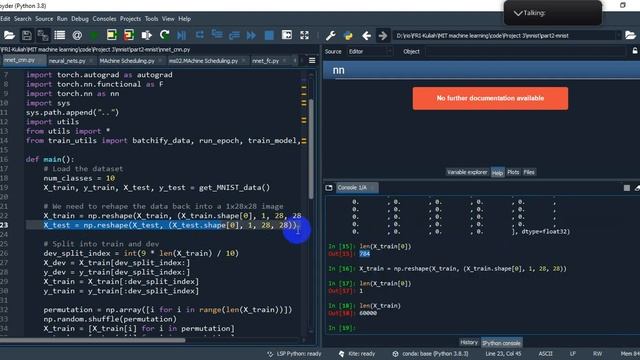Open the Source menu
This screenshot has width=640, height=360.
tap(44, 19)
